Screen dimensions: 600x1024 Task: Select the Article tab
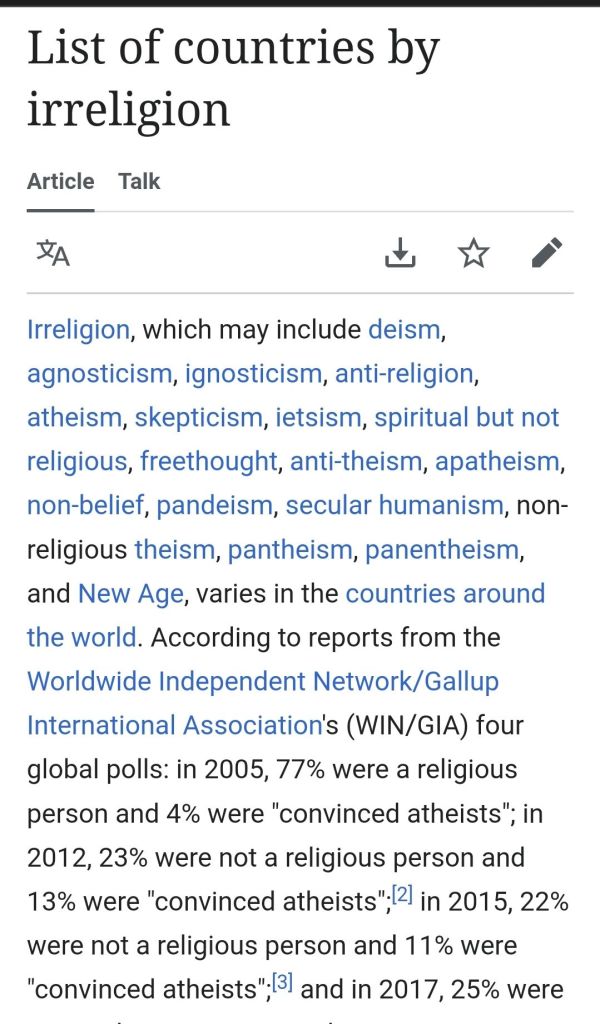[61, 182]
